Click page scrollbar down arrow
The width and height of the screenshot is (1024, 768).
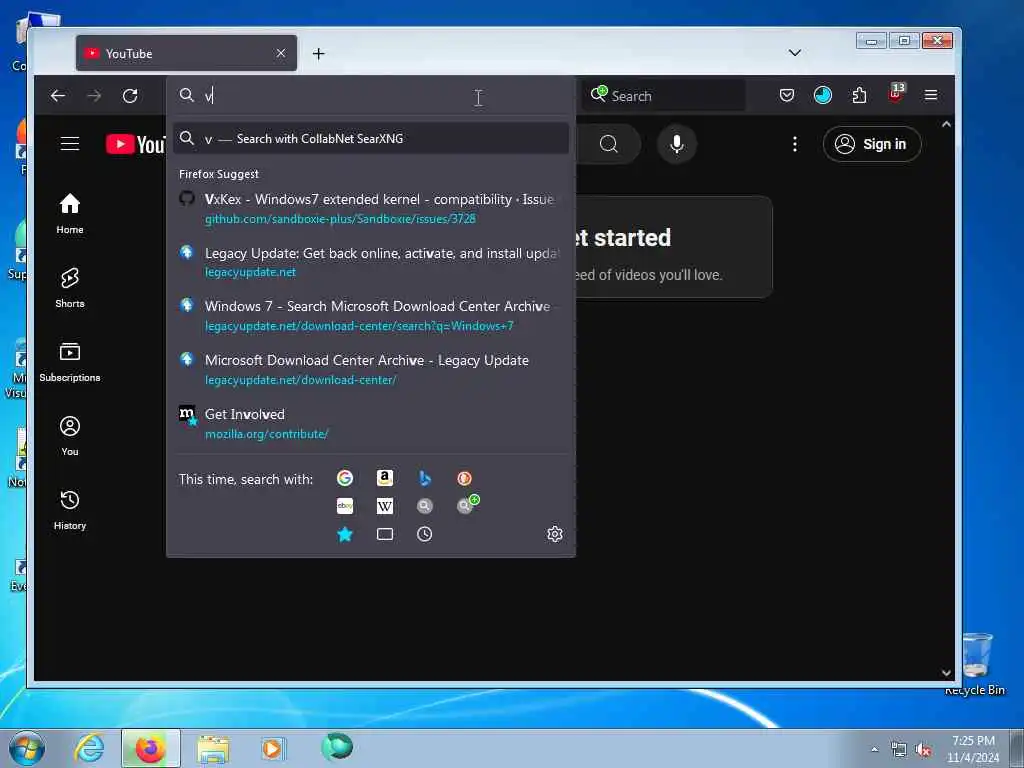coord(946,673)
